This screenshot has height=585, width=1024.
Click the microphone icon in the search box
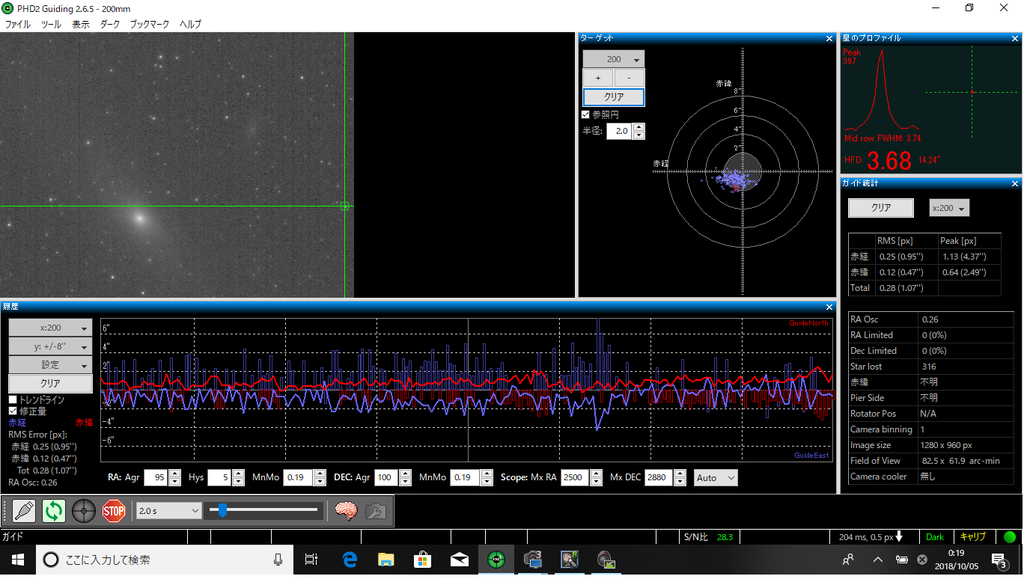(x=278, y=560)
